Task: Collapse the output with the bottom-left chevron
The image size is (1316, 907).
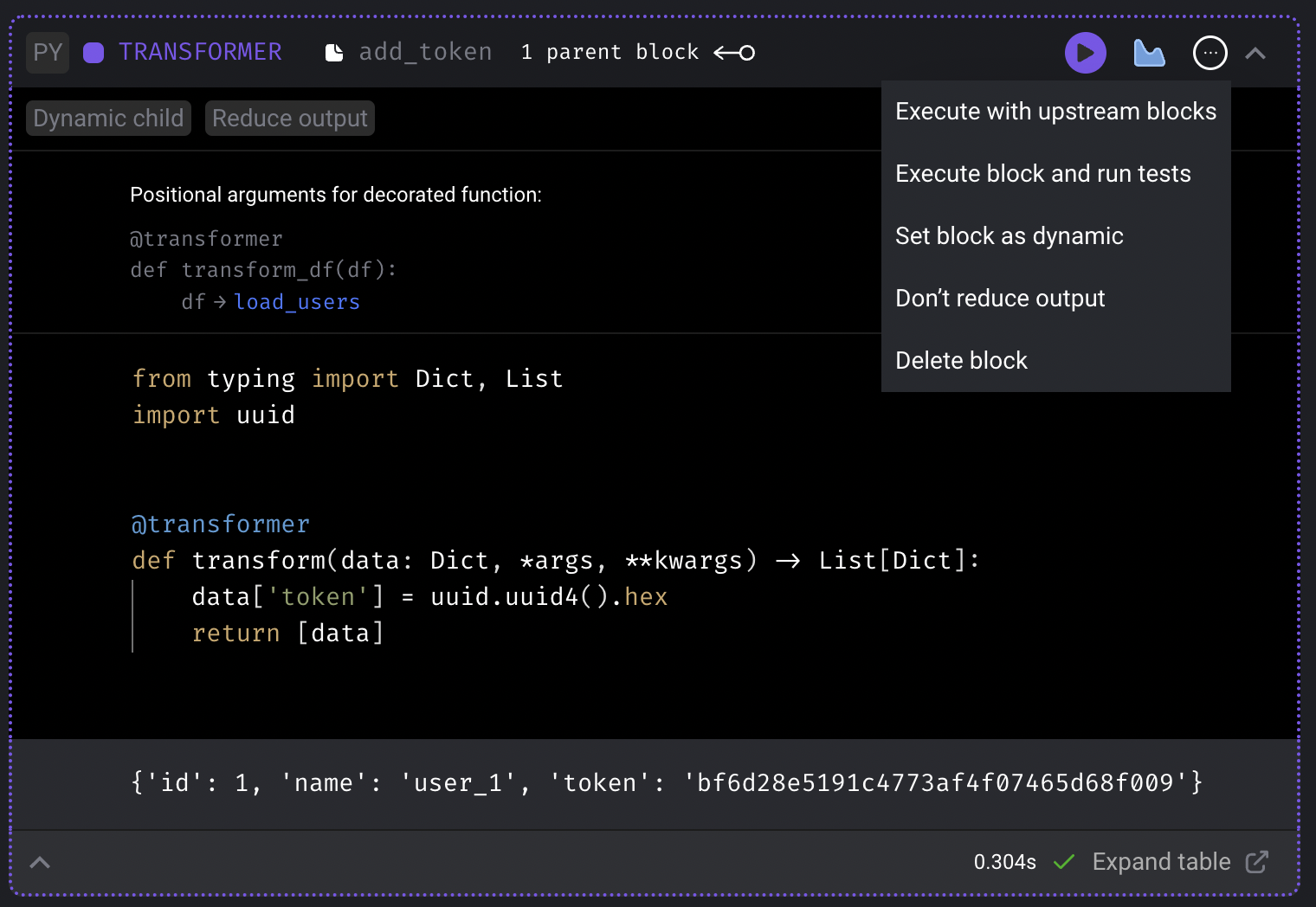Action: (x=40, y=862)
